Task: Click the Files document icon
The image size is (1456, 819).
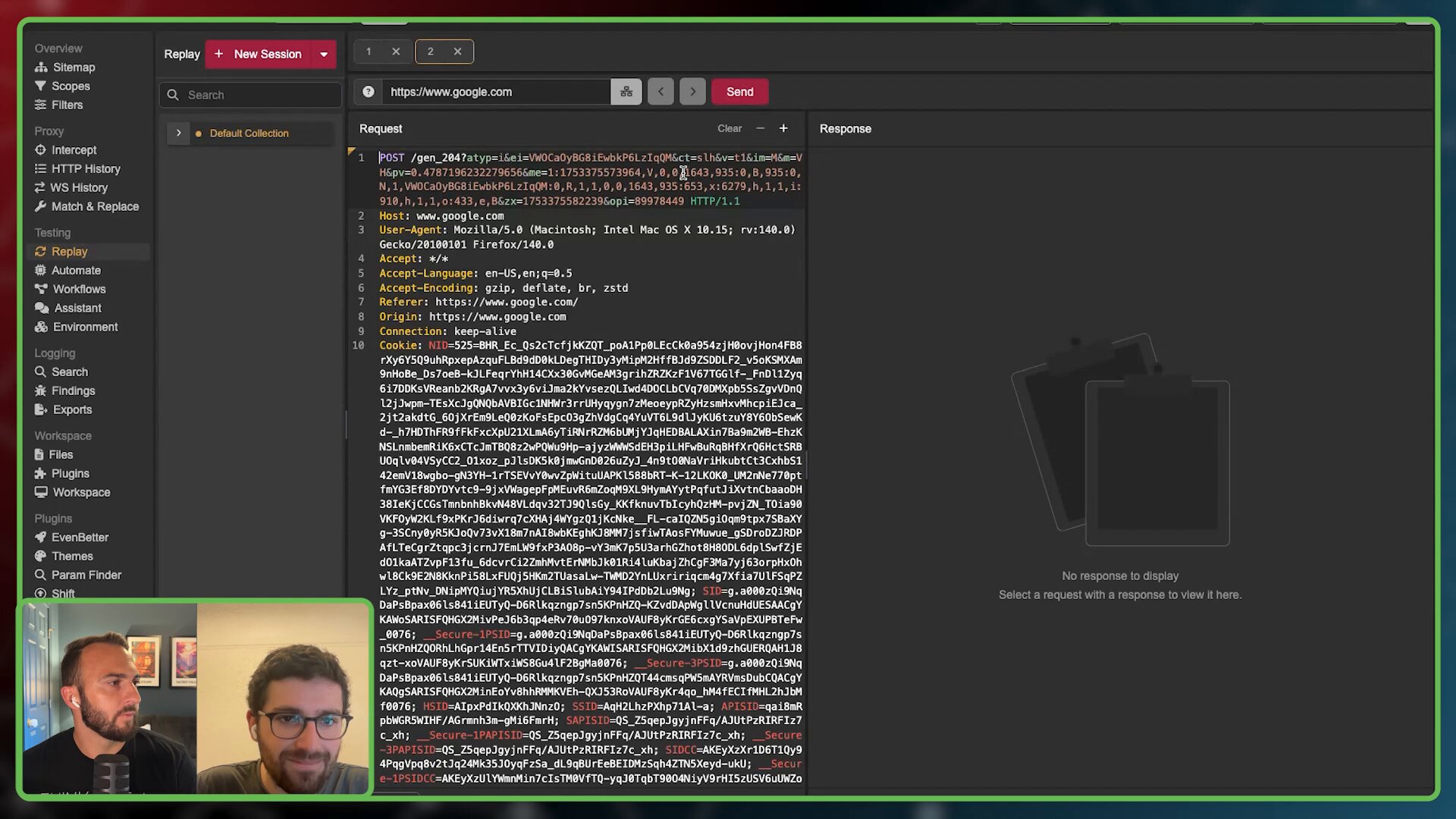Action: click(x=39, y=455)
